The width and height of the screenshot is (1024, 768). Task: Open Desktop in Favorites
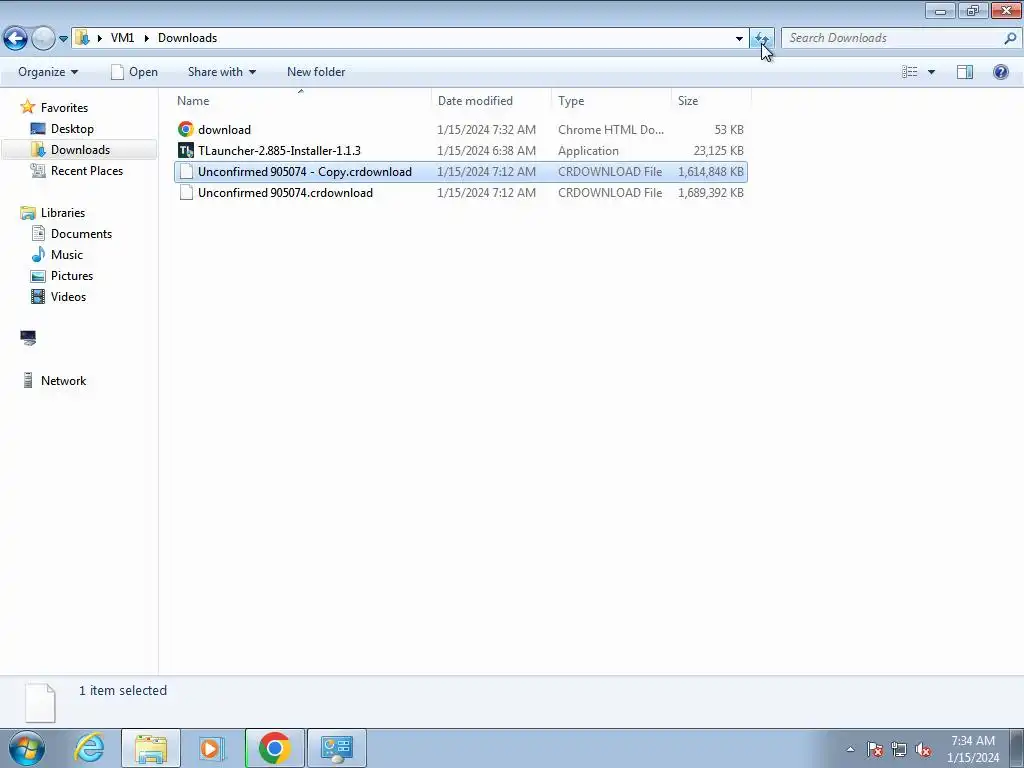click(72, 129)
